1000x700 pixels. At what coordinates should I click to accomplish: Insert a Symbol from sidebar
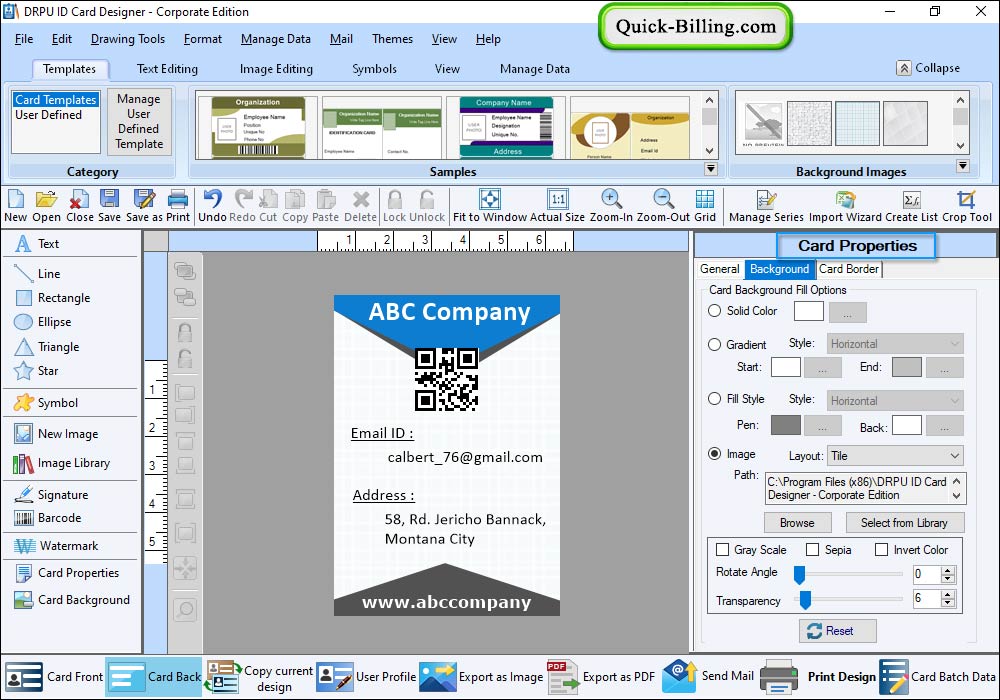(46, 403)
